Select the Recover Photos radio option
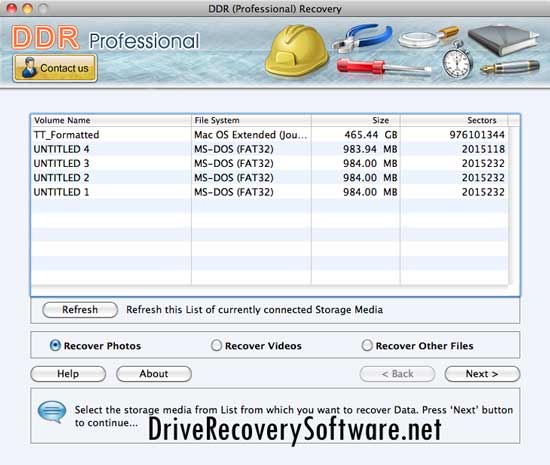Image resolution: width=550 pixels, height=465 pixels. pyautogui.click(x=55, y=345)
